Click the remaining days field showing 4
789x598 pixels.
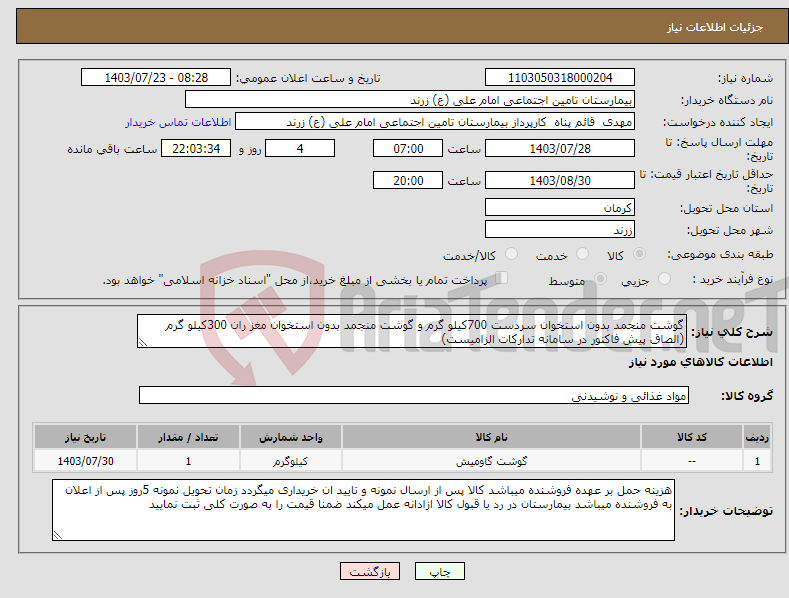[x=300, y=148]
